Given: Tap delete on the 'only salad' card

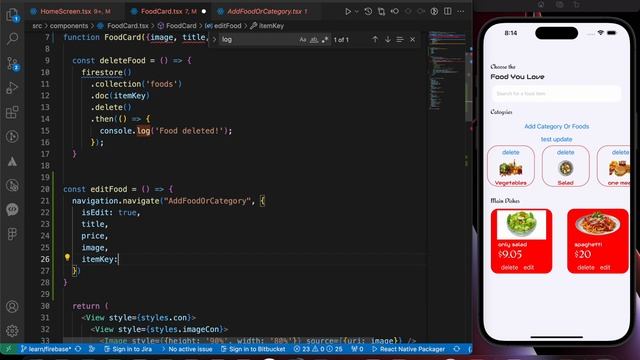Looking at the screenshot, I should pyautogui.click(x=509, y=267).
